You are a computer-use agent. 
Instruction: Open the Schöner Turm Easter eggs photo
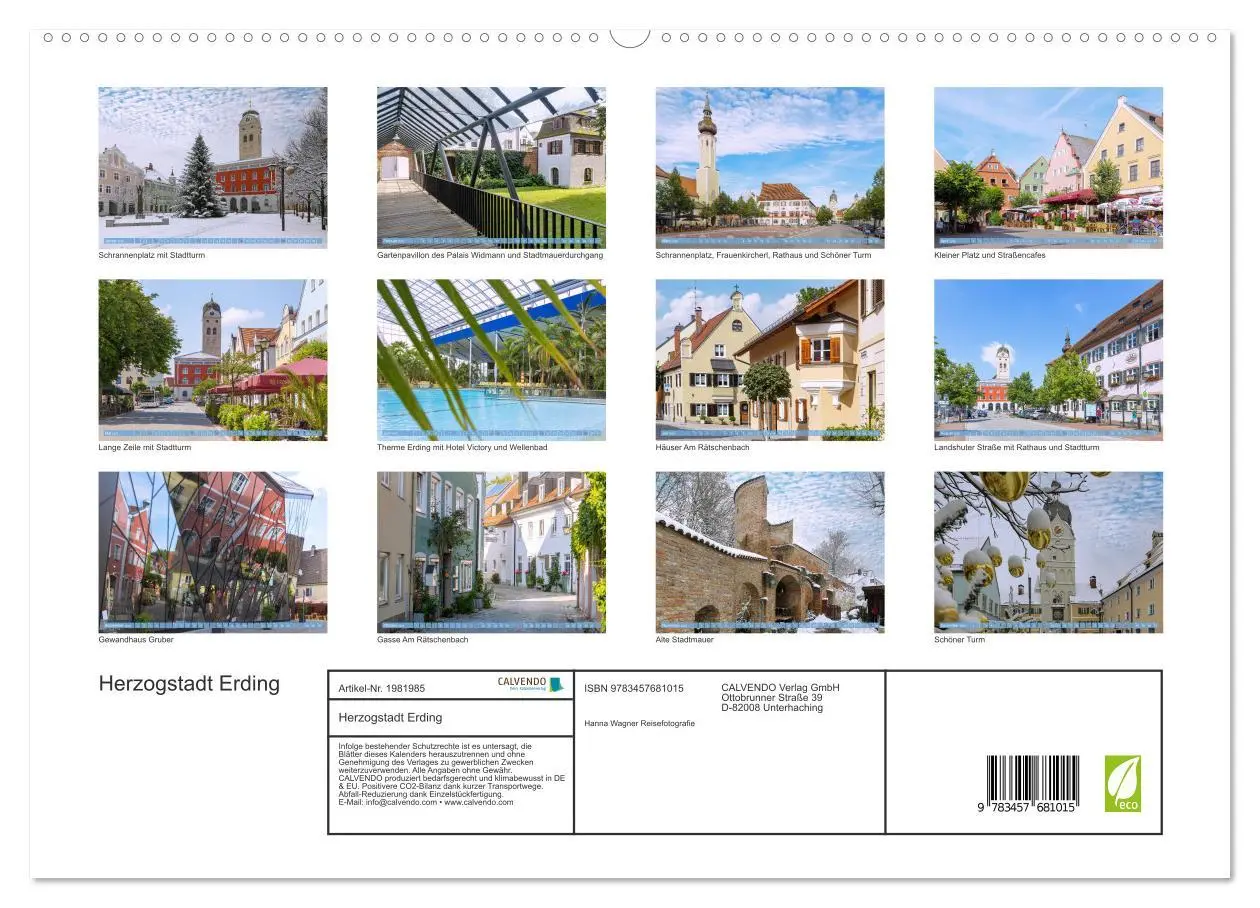click(x=1048, y=552)
